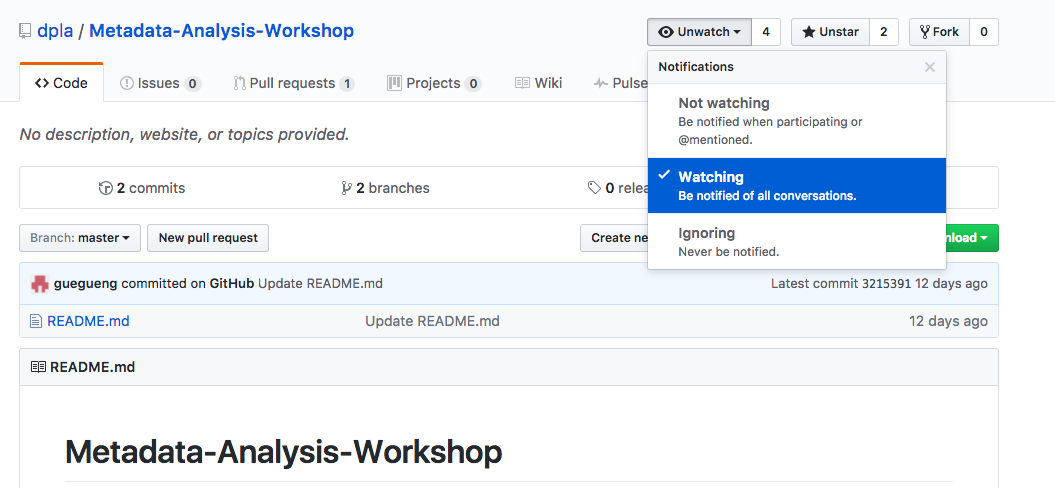Toggle the Unwatch dropdown button
The height and width of the screenshot is (488, 1055).
699,32
